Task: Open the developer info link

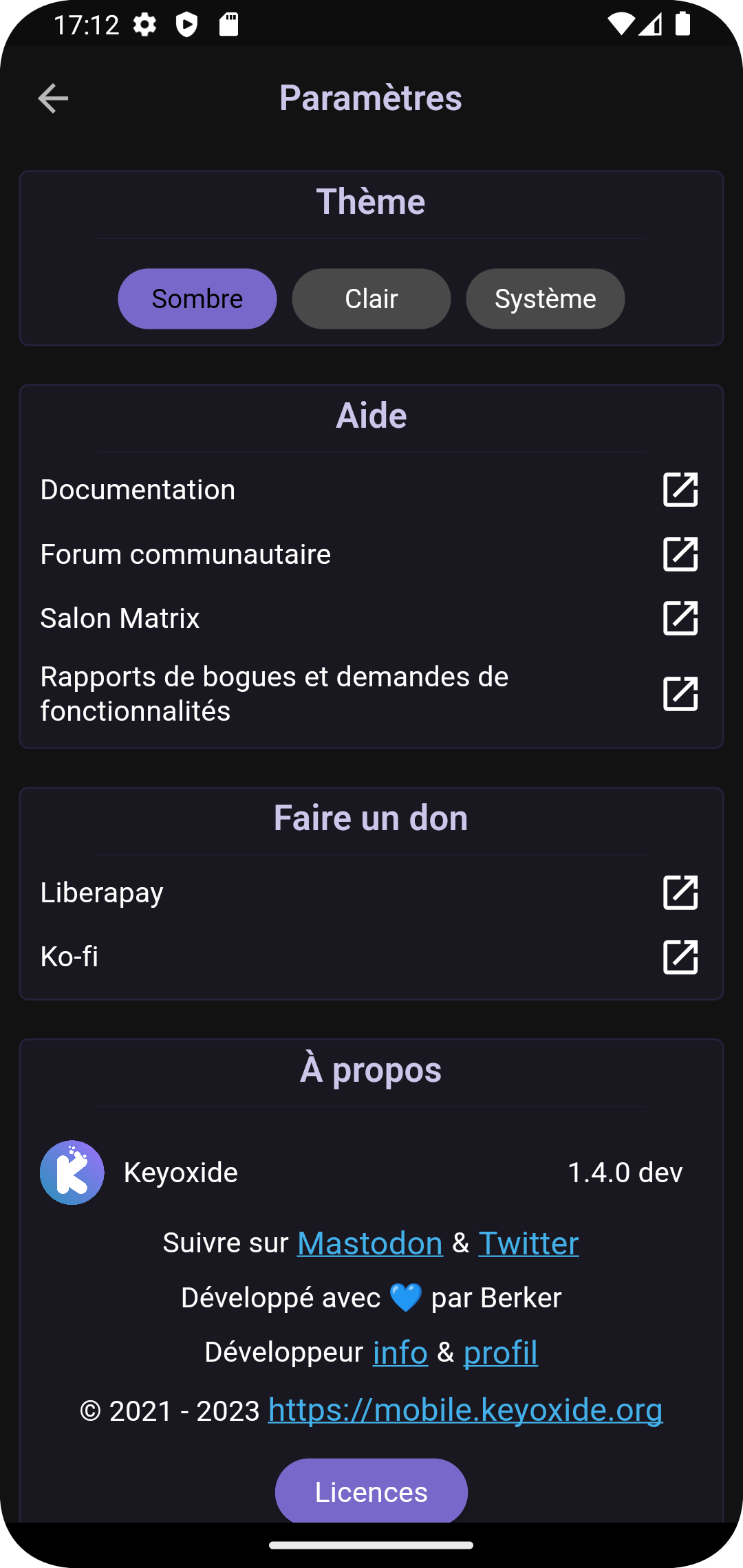Action: (x=400, y=1353)
